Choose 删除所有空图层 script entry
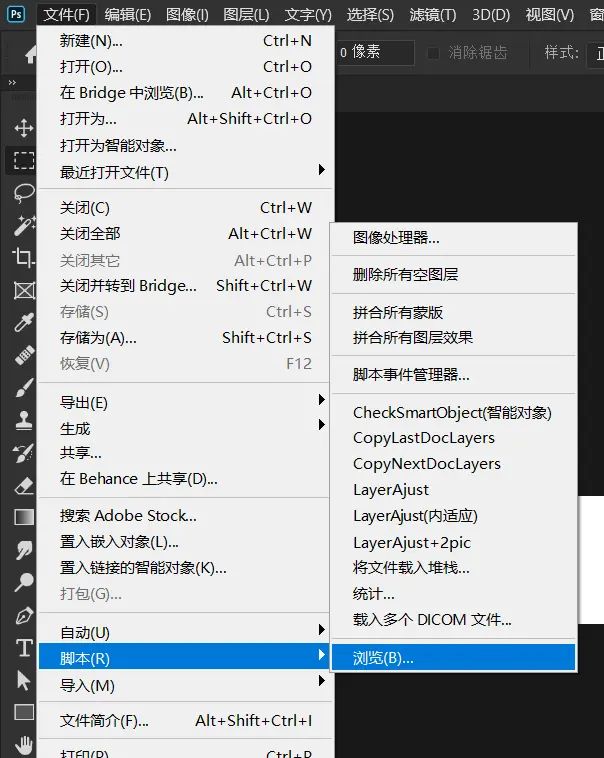 coord(454,274)
